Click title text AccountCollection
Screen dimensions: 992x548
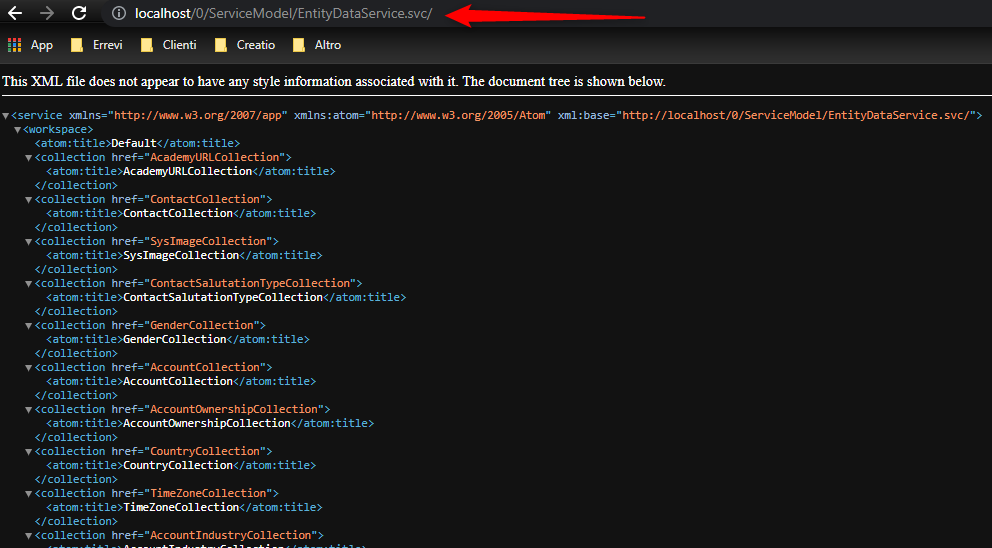point(178,381)
